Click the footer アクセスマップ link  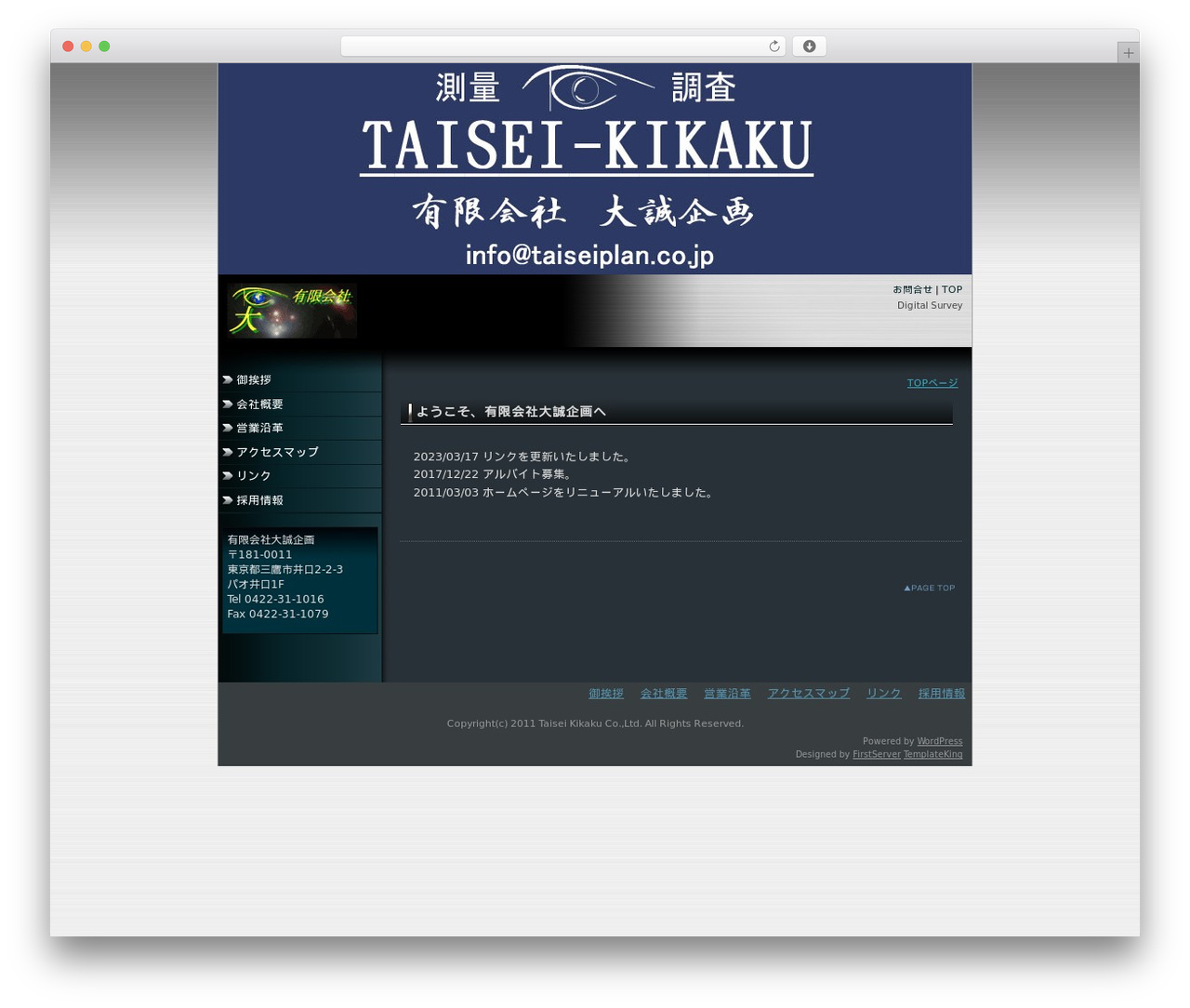click(x=809, y=694)
